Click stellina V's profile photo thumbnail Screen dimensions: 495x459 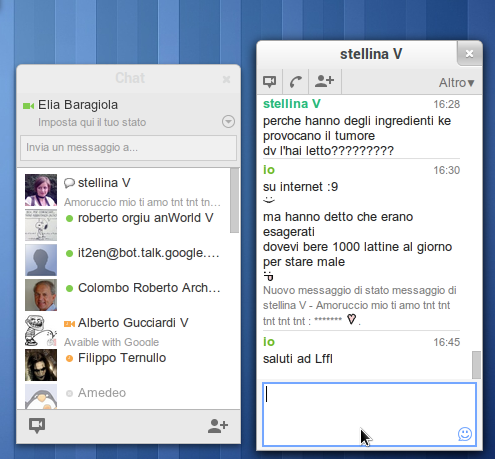pos(41,190)
